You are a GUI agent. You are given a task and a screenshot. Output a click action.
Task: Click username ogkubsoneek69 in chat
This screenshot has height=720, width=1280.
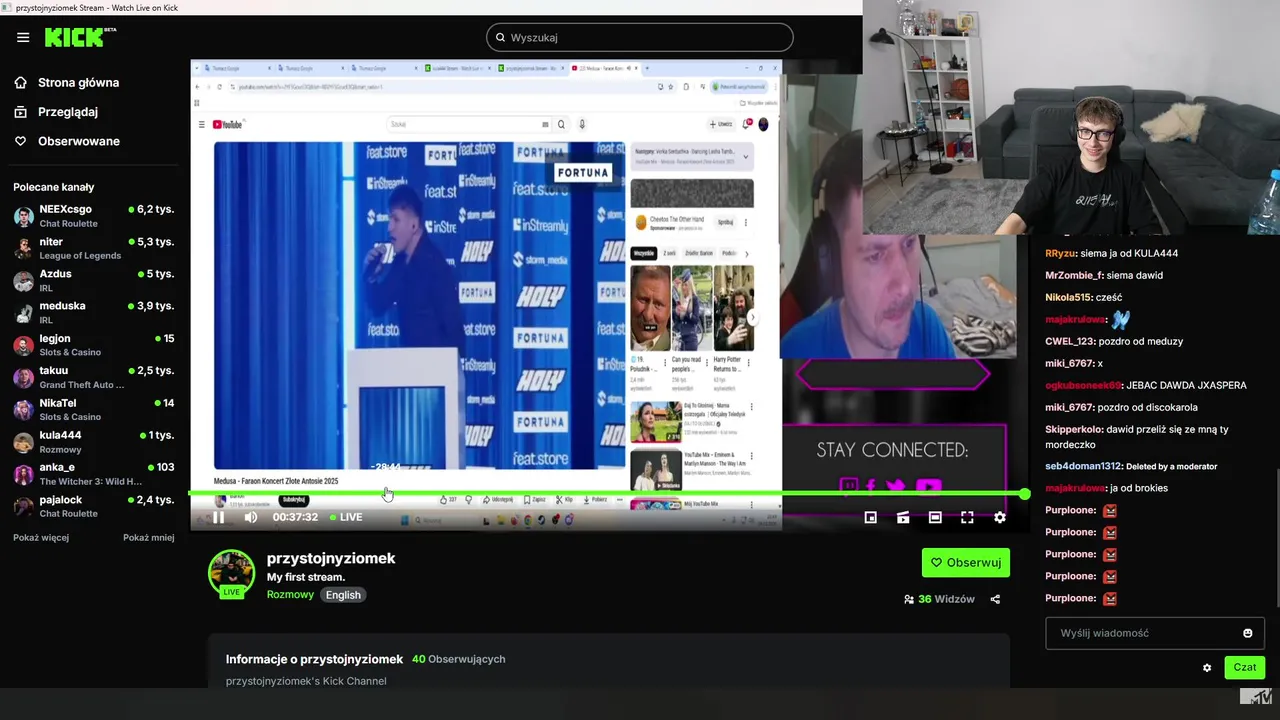tap(1083, 385)
